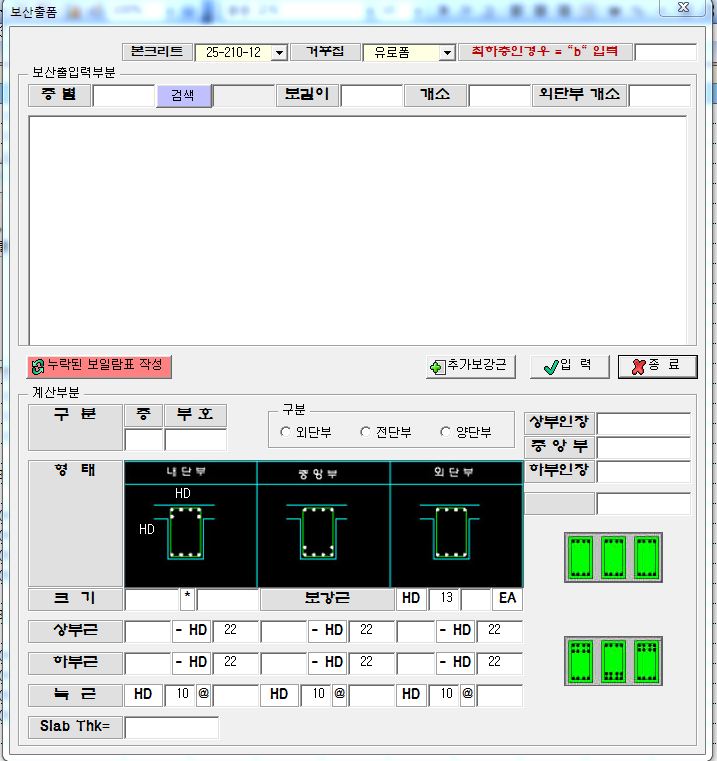Focus the first 크기 width field

(x=152, y=599)
